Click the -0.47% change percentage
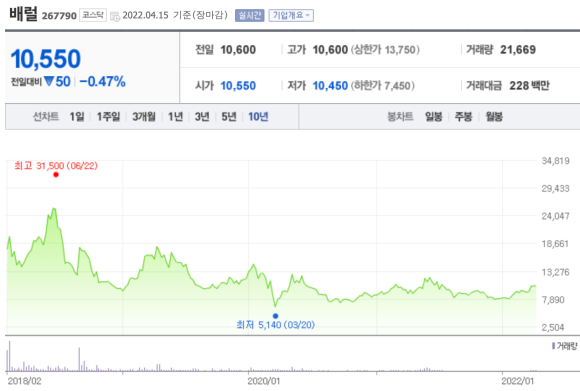 (x=102, y=82)
